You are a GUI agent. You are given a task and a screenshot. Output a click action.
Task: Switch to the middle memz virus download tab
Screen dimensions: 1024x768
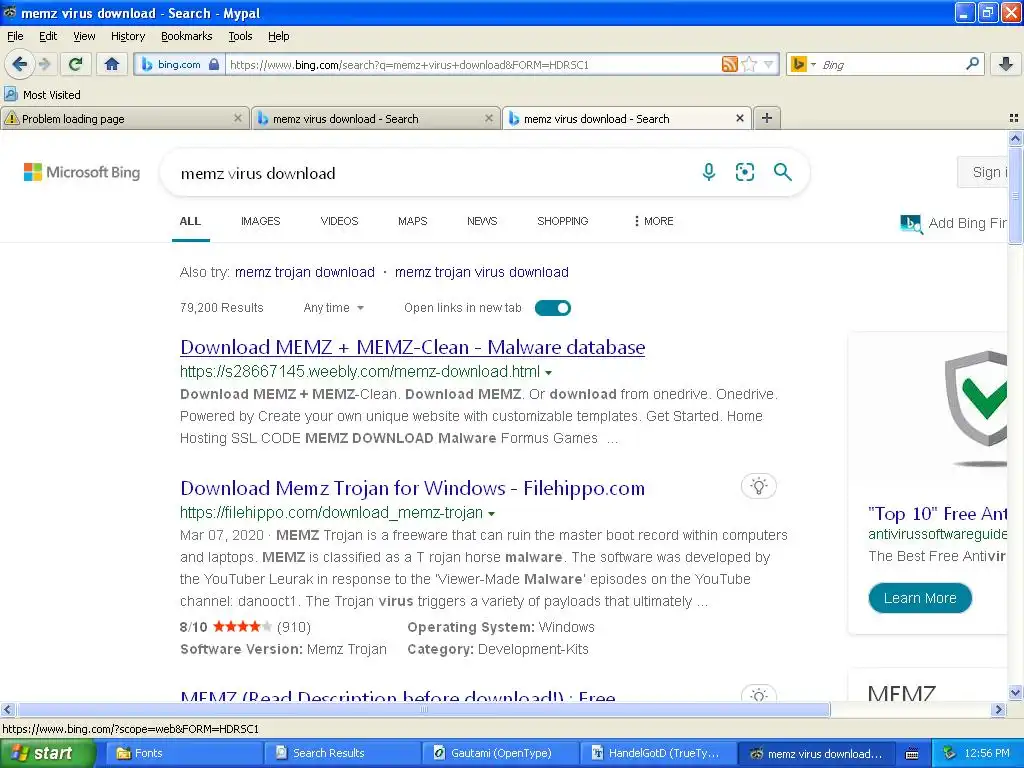(x=376, y=118)
